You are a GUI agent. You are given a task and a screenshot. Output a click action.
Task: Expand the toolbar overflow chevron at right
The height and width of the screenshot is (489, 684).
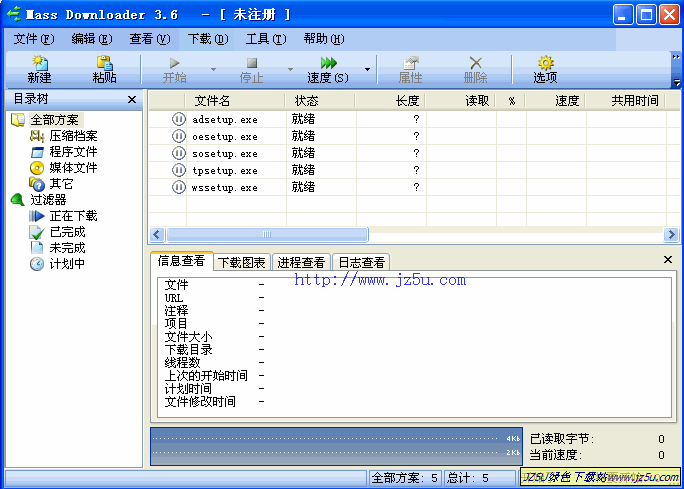tap(676, 57)
